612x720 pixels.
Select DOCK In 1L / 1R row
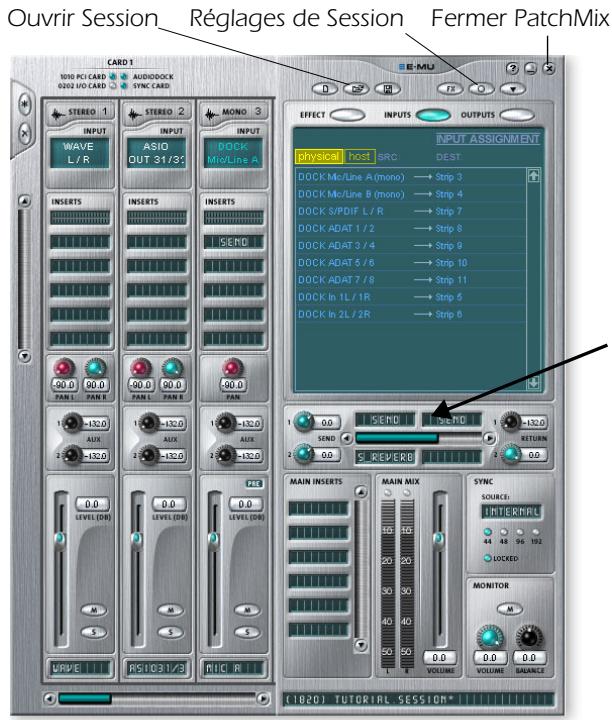[x=410, y=297]
